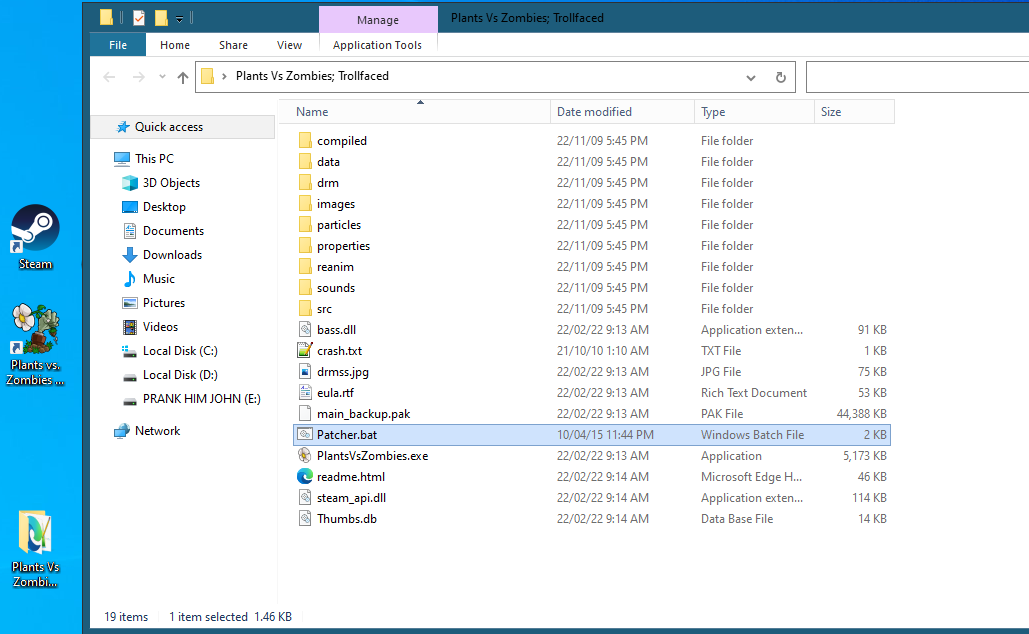Select the readme.html Edge file icon

click(304, 476)
